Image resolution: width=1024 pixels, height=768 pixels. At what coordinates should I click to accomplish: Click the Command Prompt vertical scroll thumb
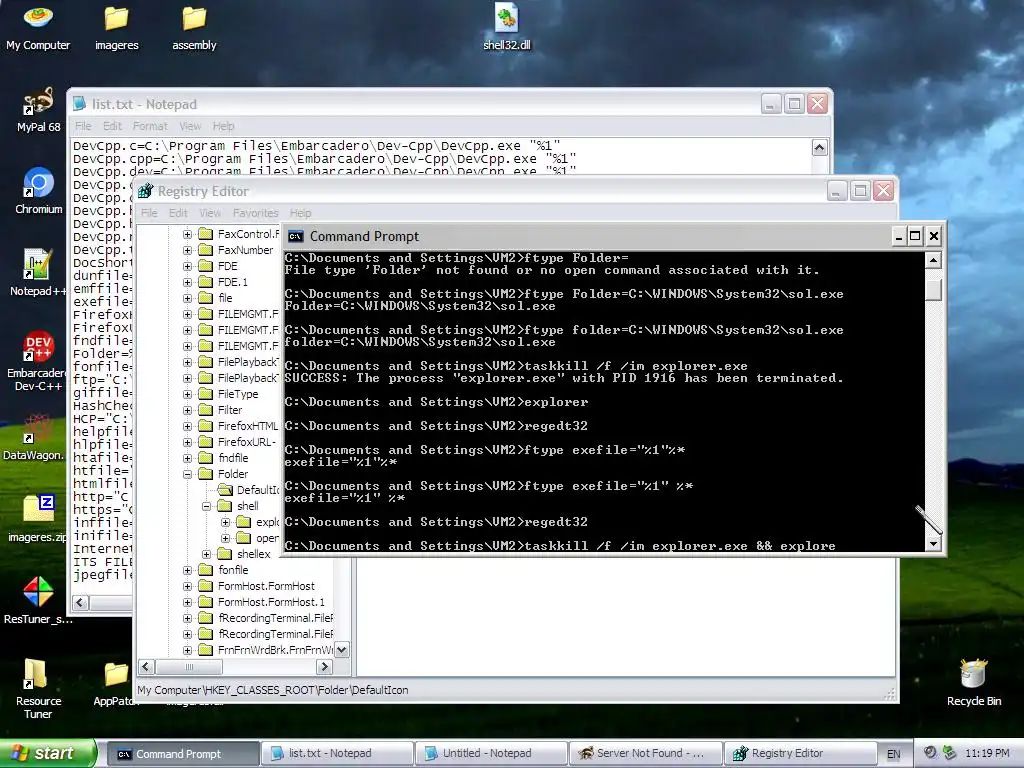click(933, 289)
